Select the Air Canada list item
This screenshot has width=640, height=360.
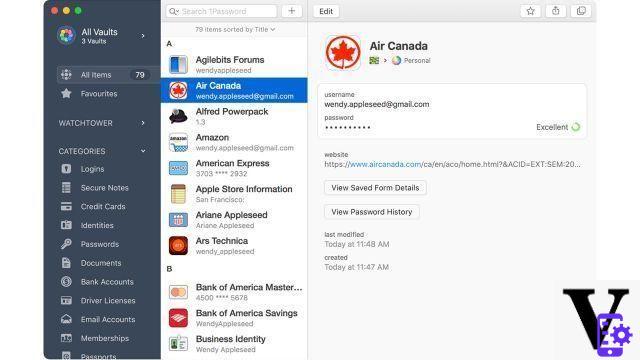click(x=234, y=90)
